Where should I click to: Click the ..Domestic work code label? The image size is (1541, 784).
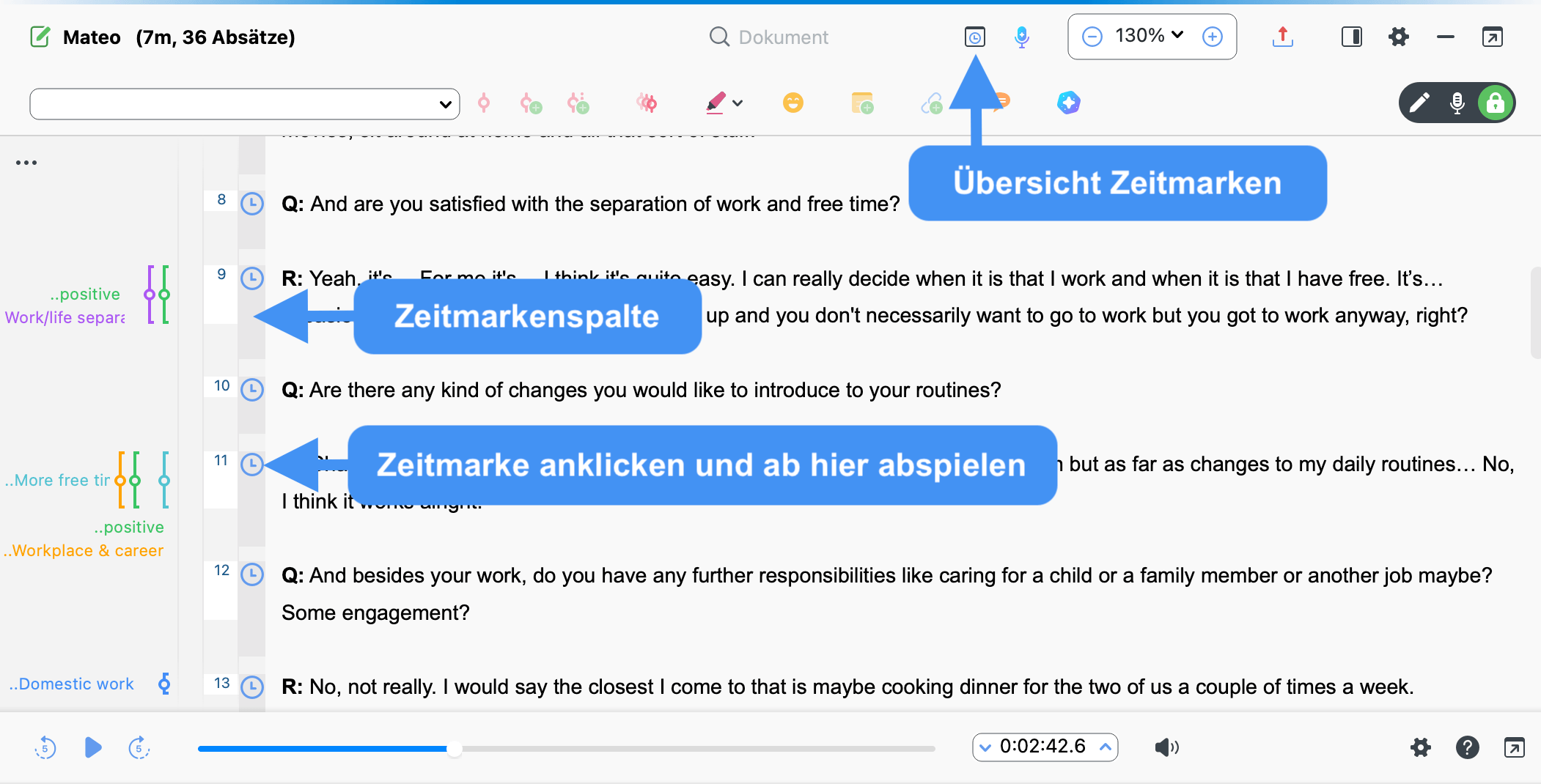click(72, 684)
